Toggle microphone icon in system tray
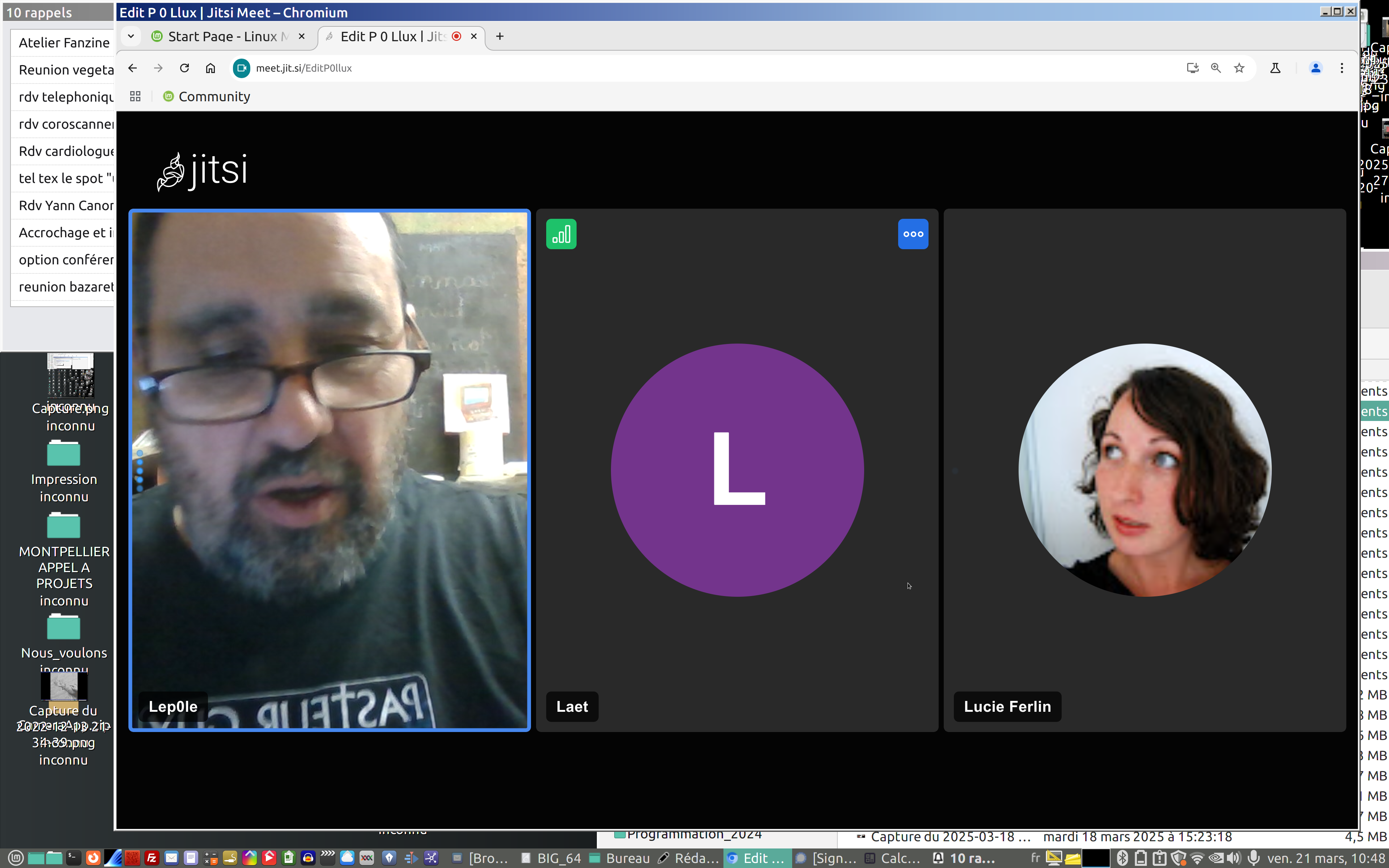 coord(1254,858)
